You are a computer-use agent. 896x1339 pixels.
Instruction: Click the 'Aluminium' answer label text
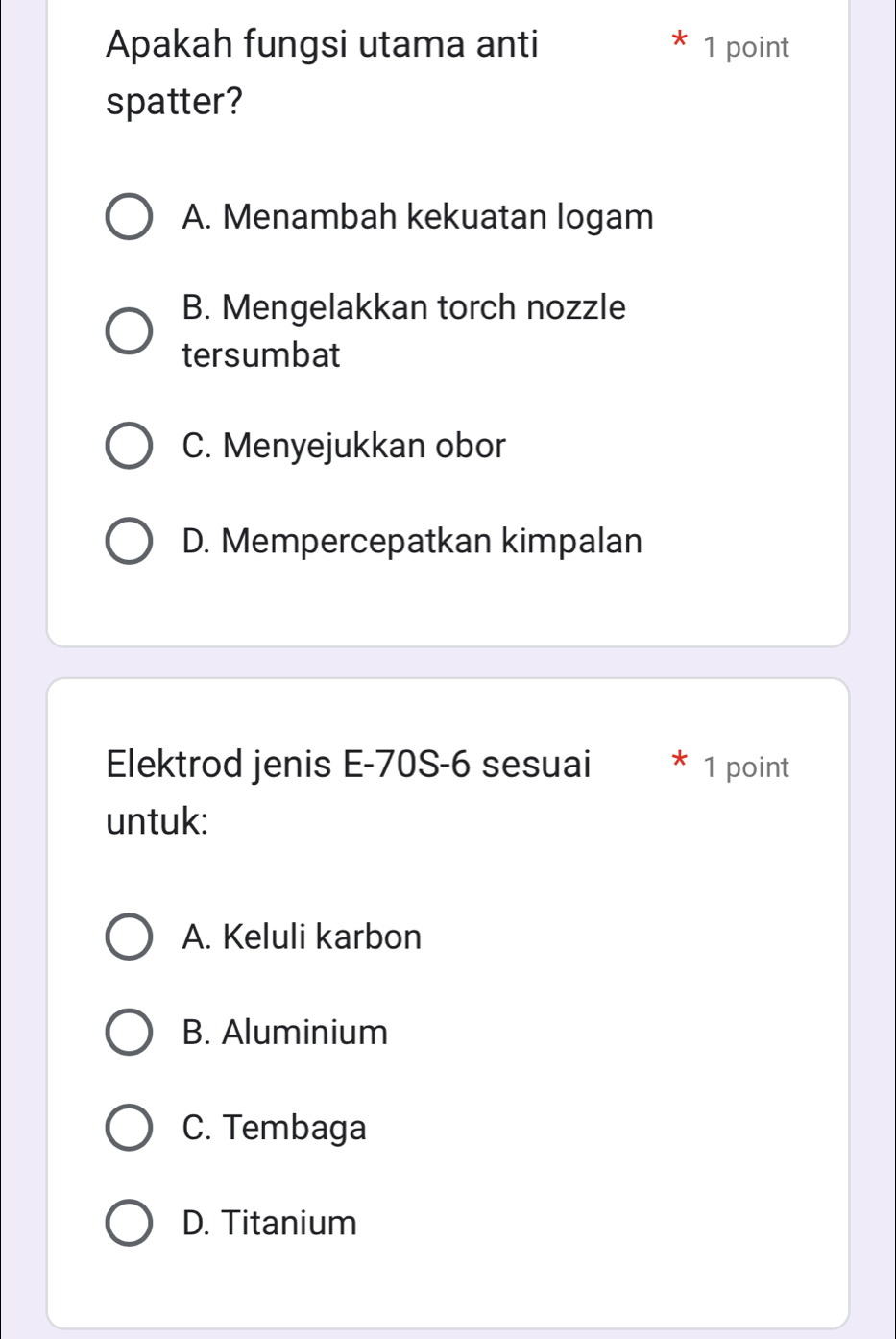tap(285, 1033)
